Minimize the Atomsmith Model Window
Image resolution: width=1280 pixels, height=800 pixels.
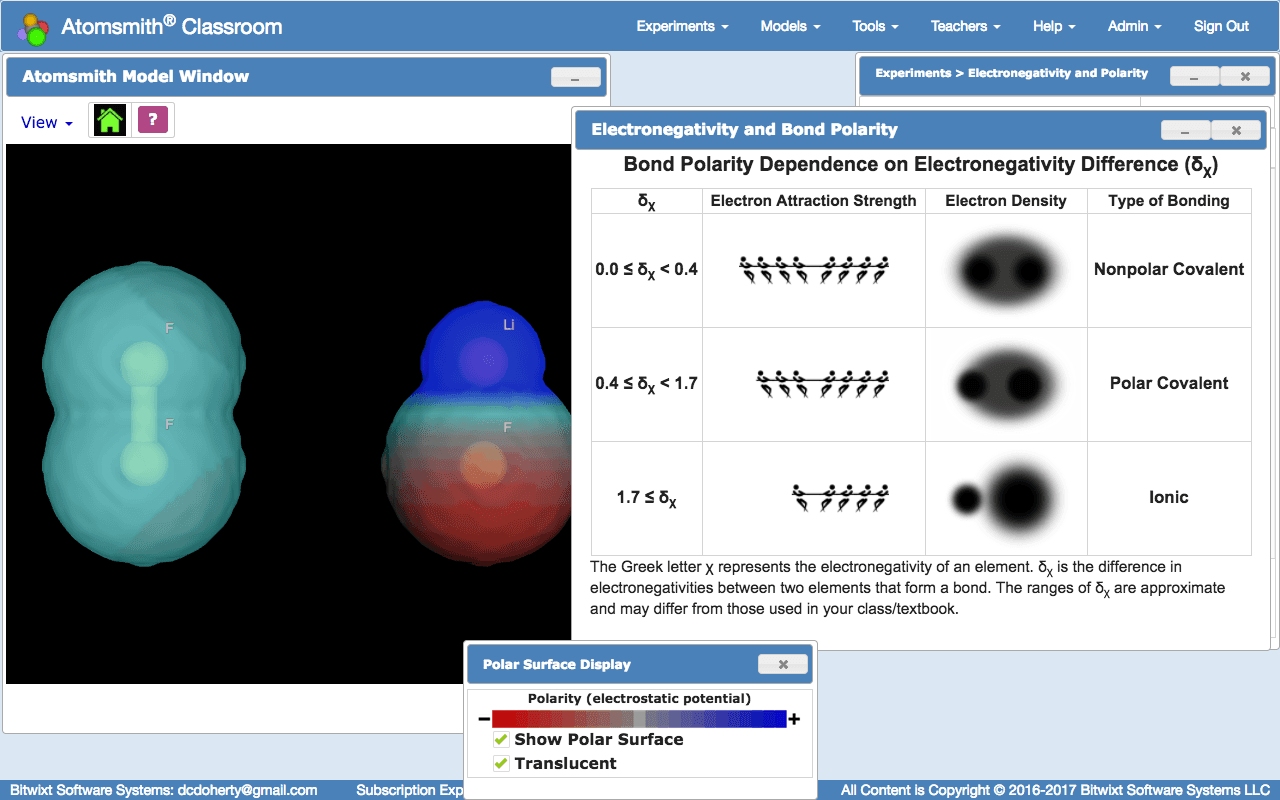pos(576,77)
